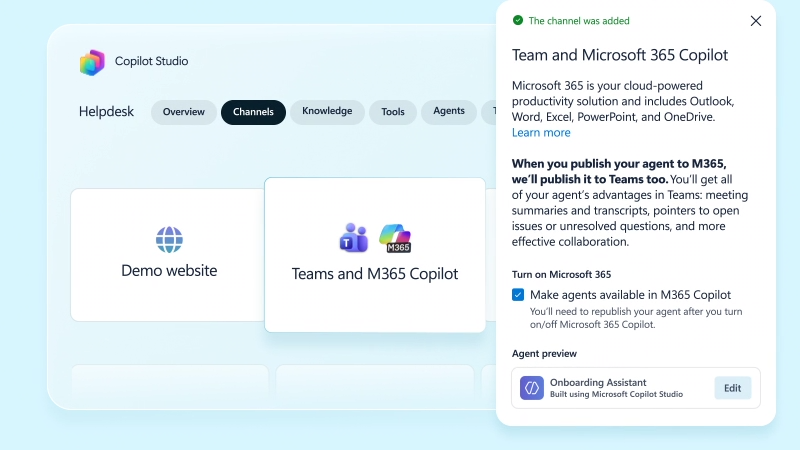
Task: Click the Teams icon on channel card
Action: click(354, 238)
